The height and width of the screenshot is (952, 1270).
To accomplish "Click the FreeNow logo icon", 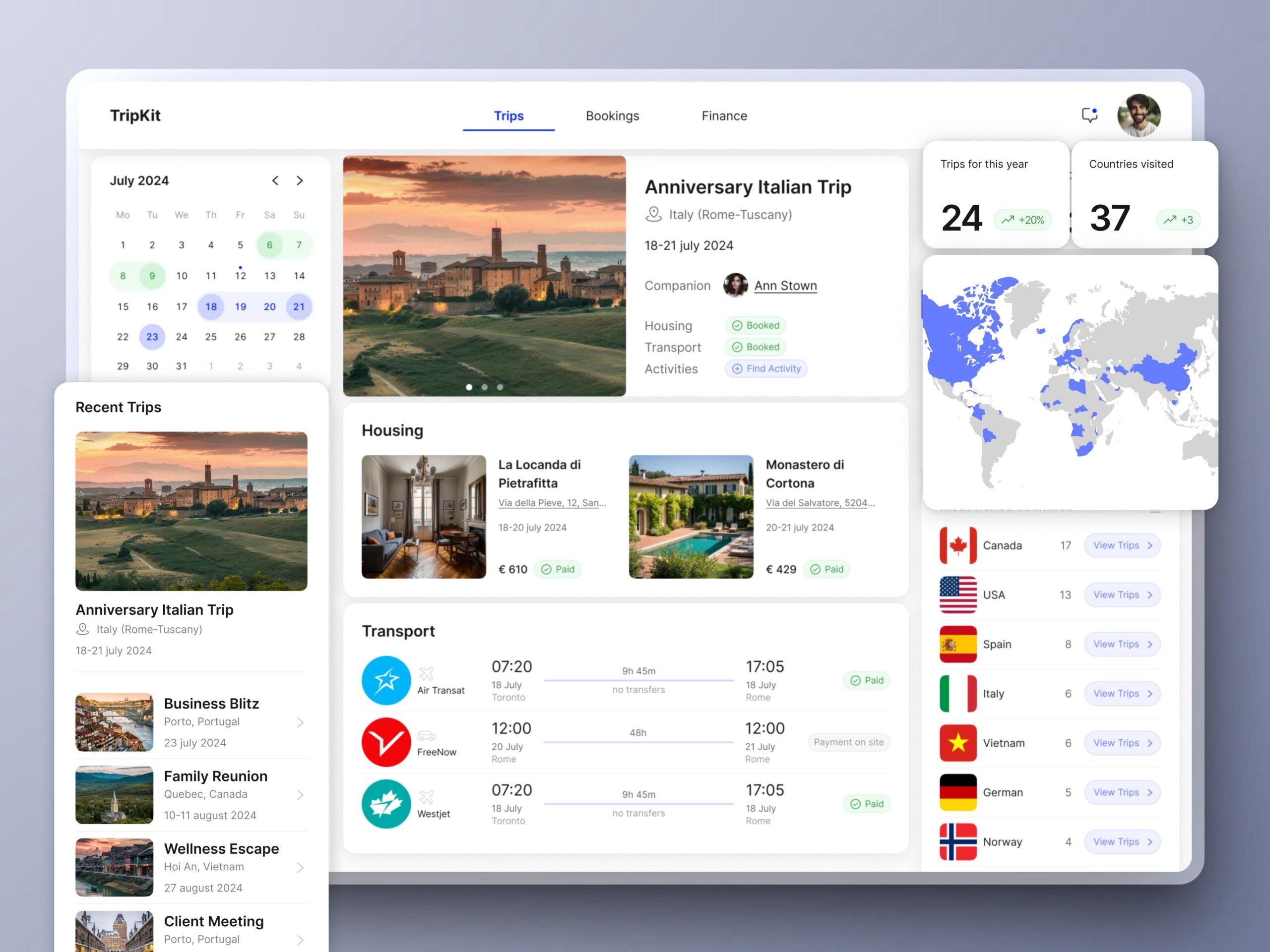I will tap(386, 742).
